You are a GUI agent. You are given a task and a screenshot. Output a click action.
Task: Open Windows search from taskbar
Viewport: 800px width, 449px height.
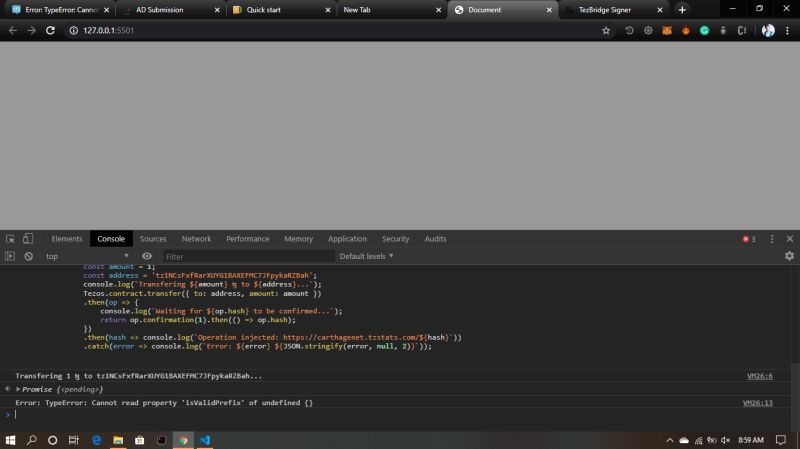click(x=32, y=440)
